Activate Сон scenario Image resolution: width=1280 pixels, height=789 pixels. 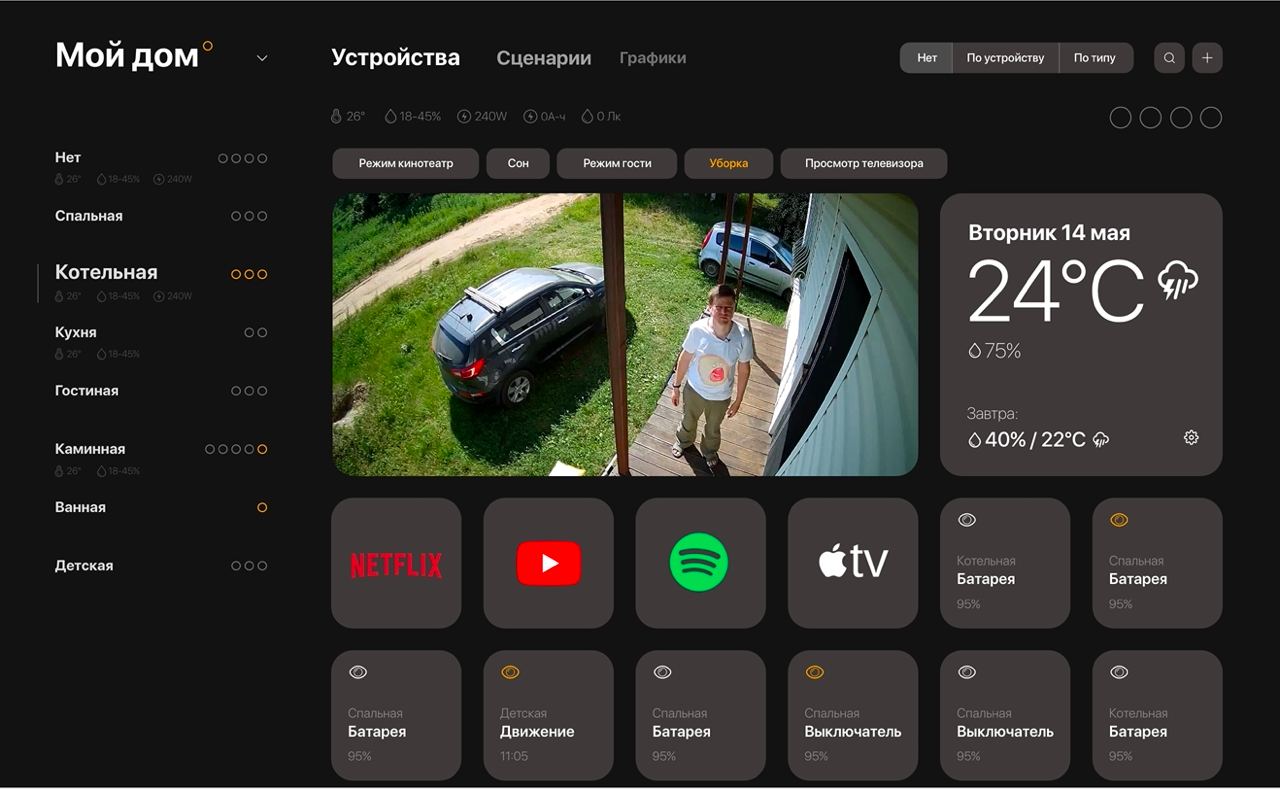(518, 163)
